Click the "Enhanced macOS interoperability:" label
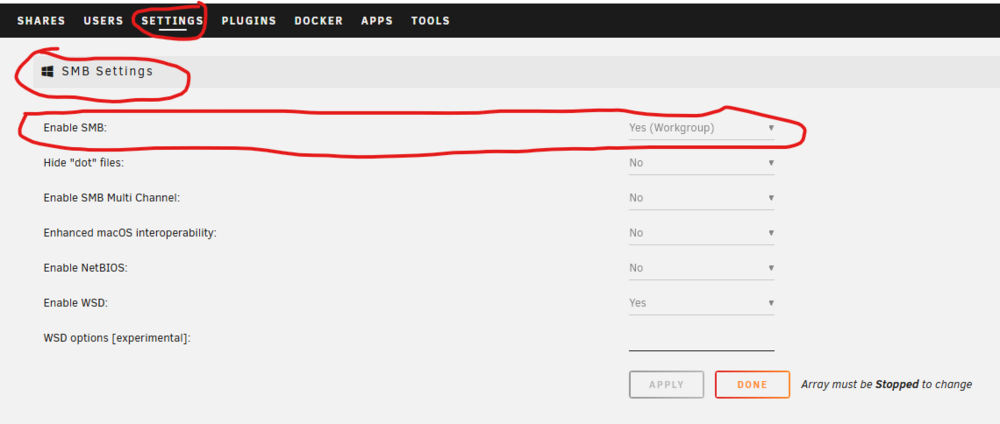This screenshot has height=424, width=1000. (x=130, y=233)
